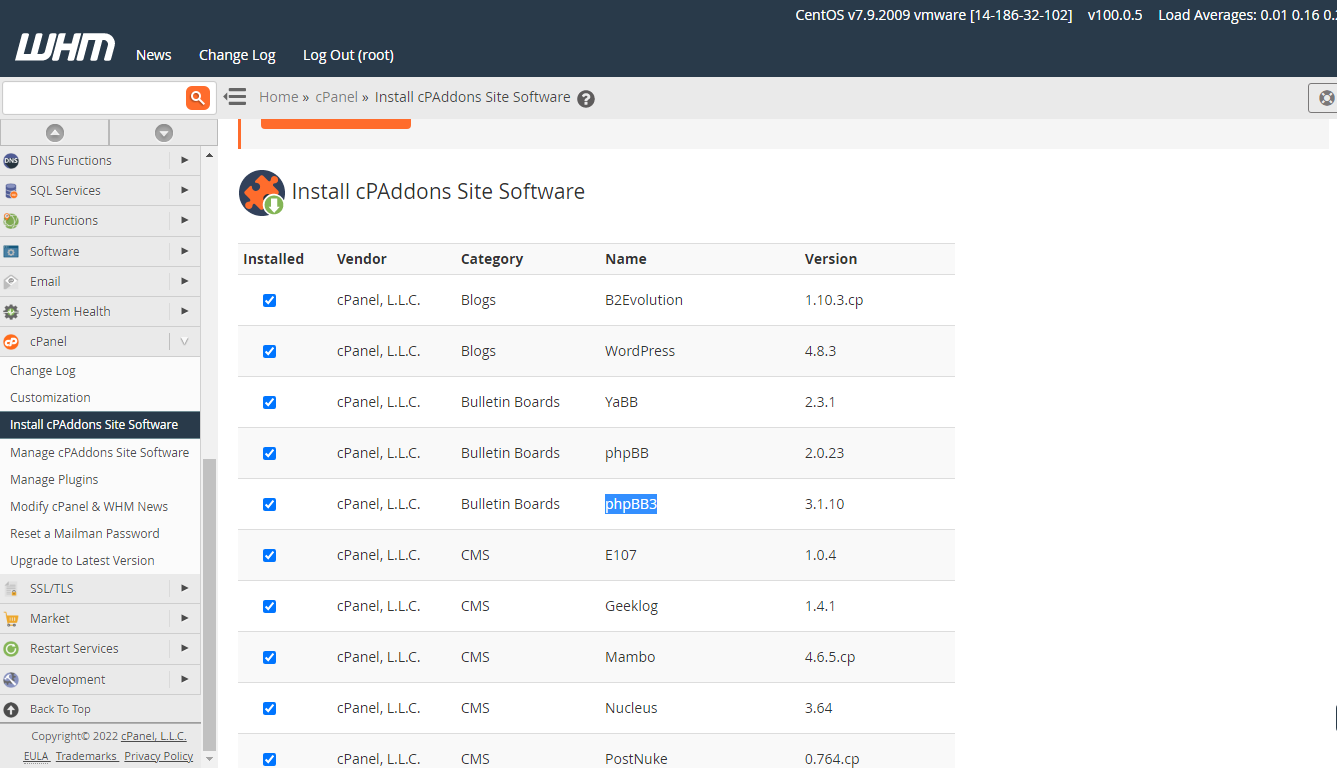
Task: Uncheck the WordPress installed checkbox
Action: [x=269, y=351]
